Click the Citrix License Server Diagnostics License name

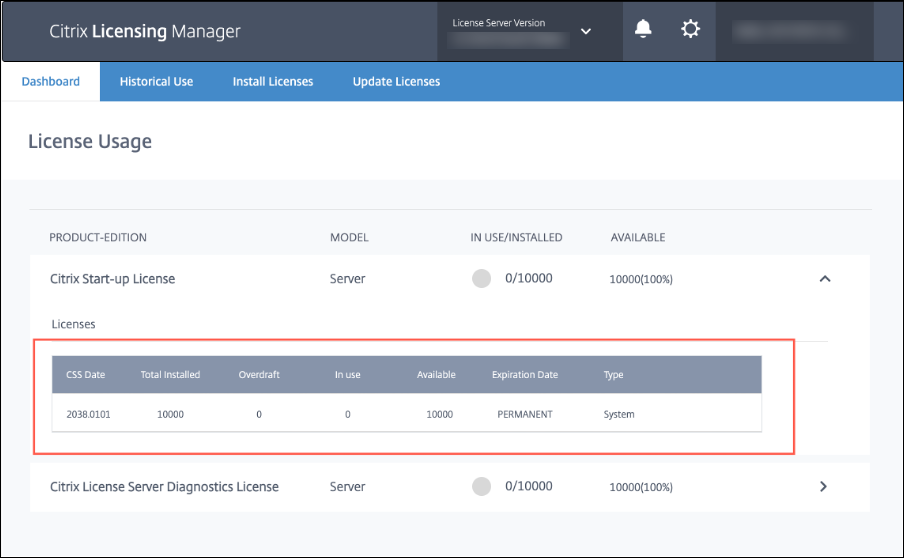coord(164,486)
